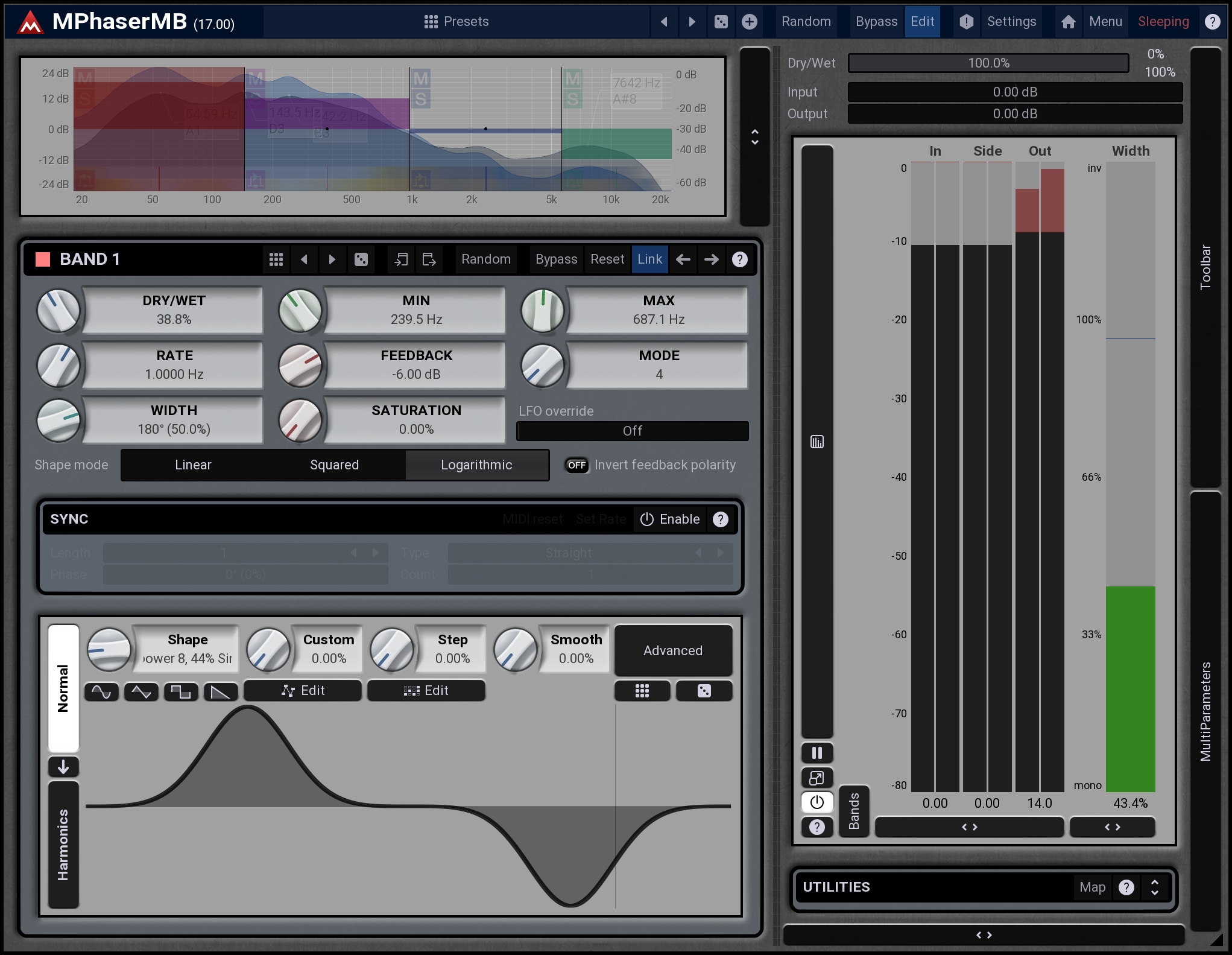Open the Band 1 presets grid icon

[x=276, y=259]
